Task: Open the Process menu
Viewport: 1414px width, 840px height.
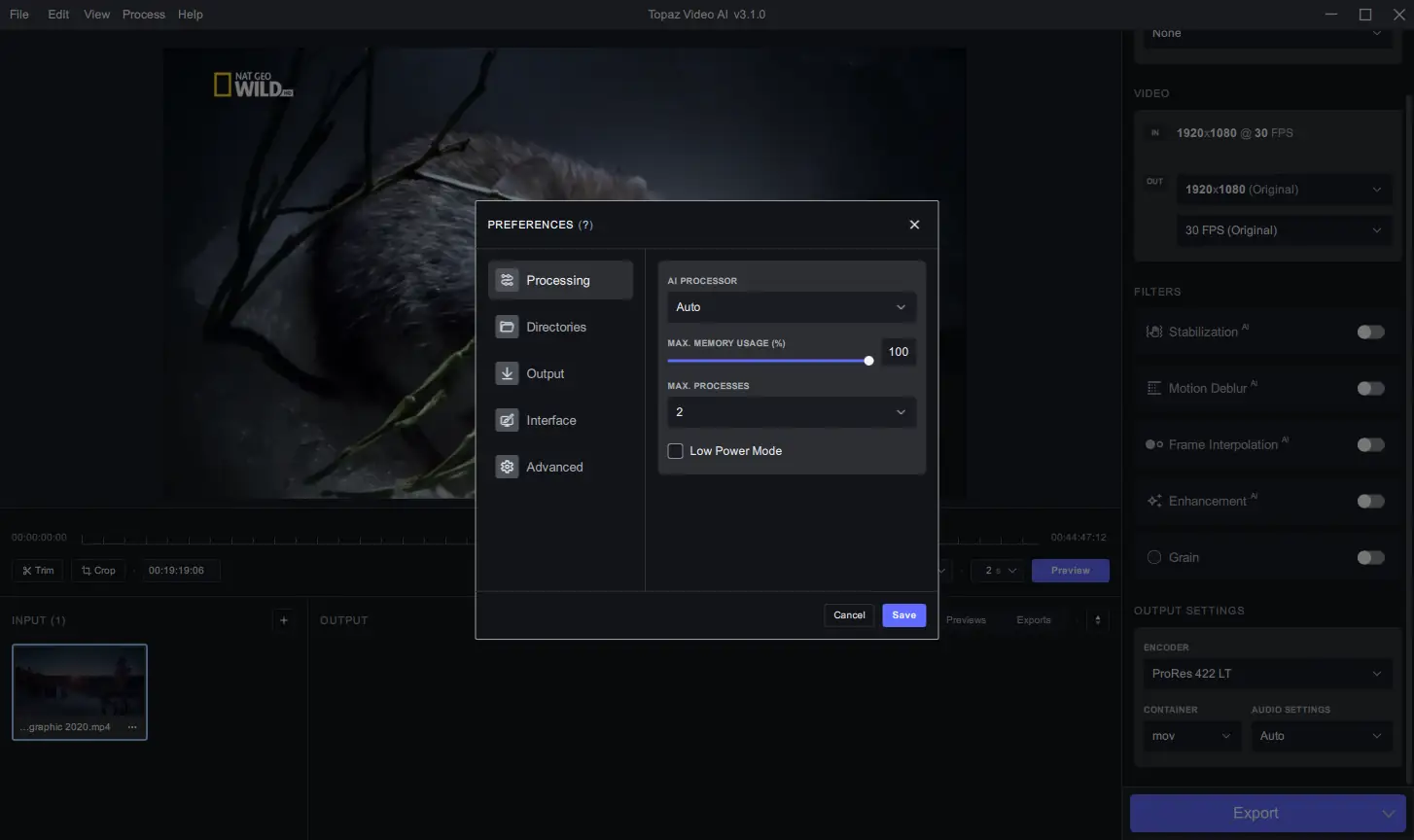Action: point(144,15)
